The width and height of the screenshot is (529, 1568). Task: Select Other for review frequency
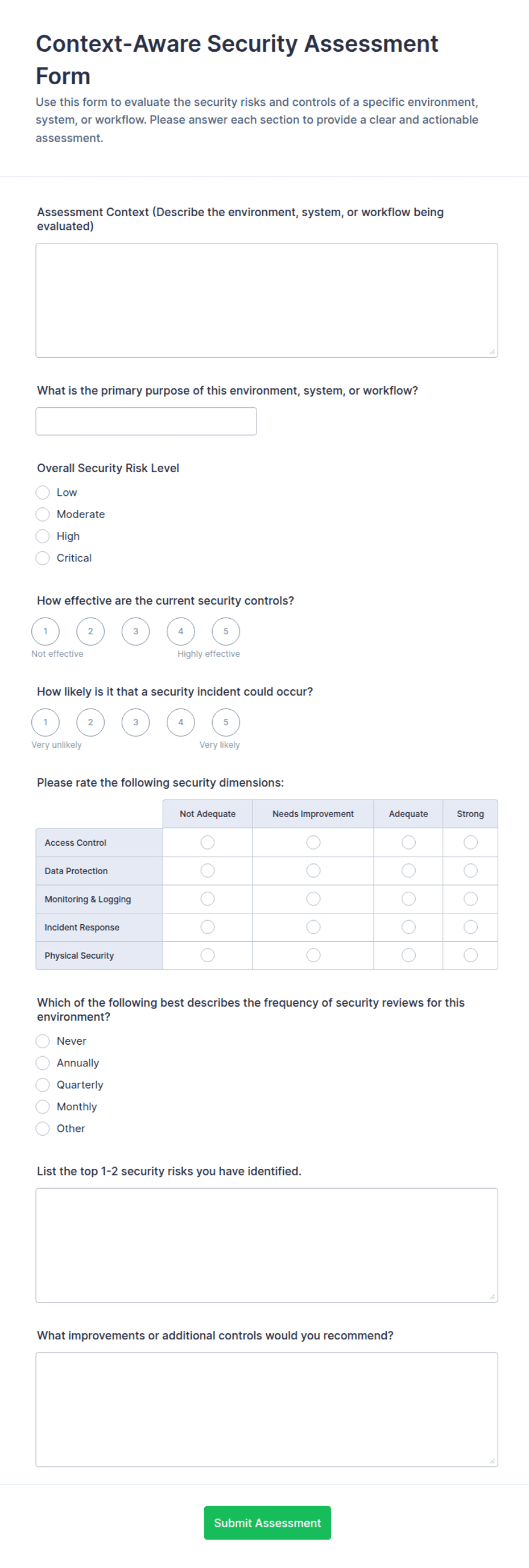click(43, 1128)
